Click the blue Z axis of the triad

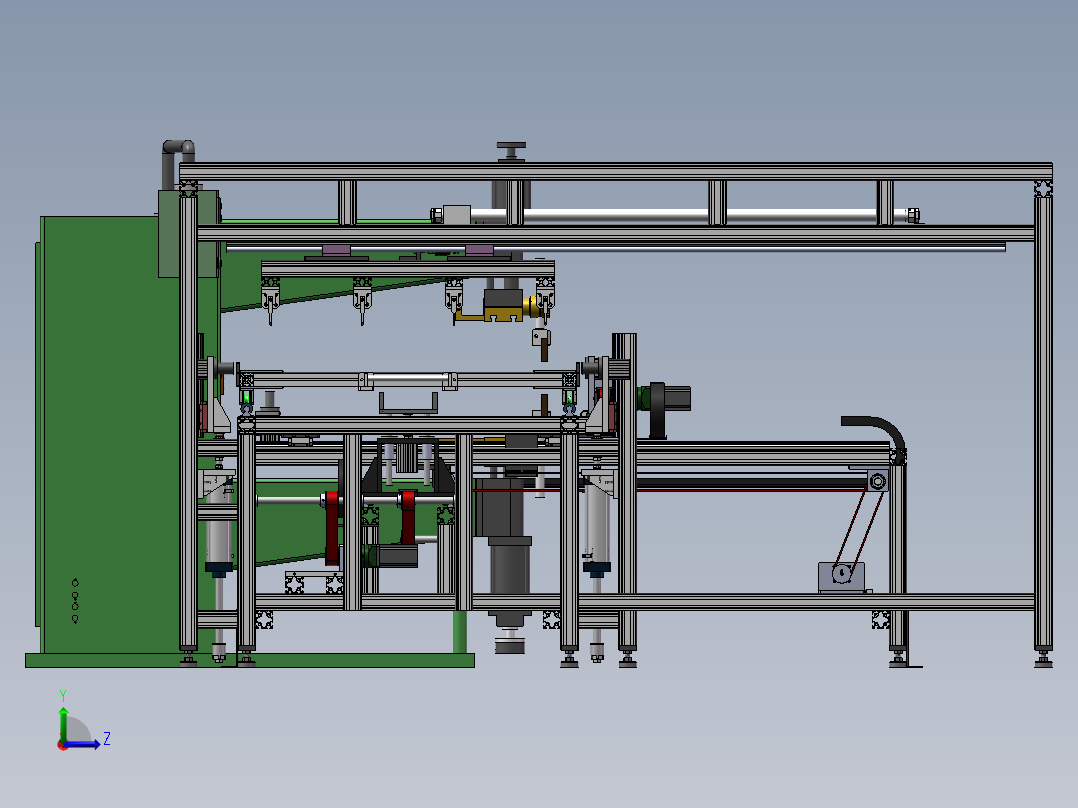(82, 743)
